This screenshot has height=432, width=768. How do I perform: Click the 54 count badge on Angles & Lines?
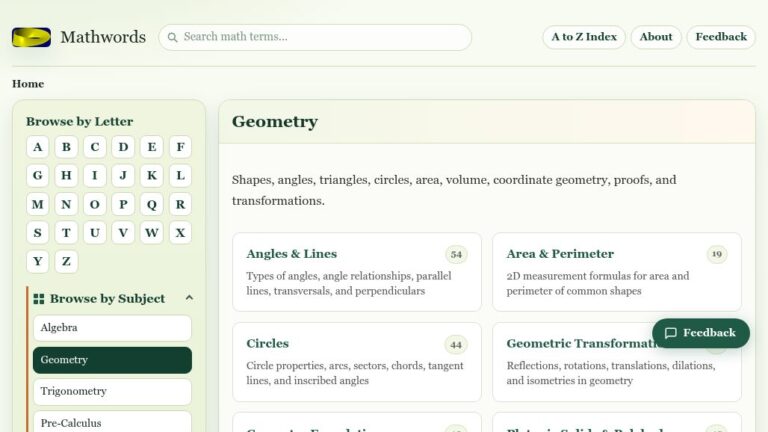[x=456, y=254]
